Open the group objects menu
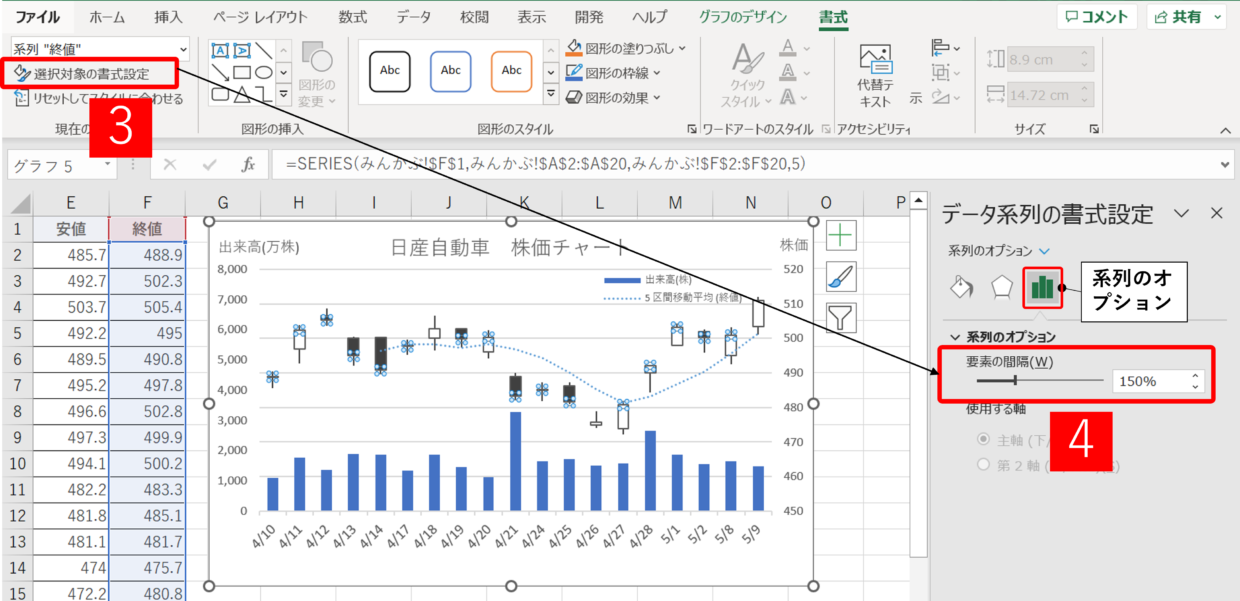The image size is (1240, 601). 945,72
